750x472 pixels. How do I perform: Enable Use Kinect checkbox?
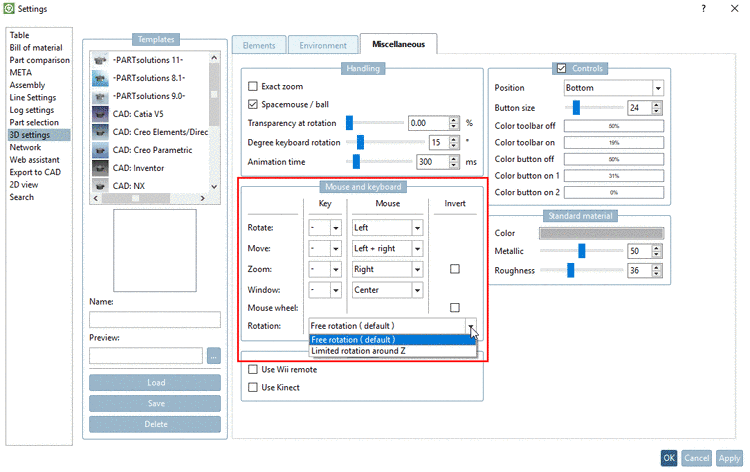pos(253,387)
